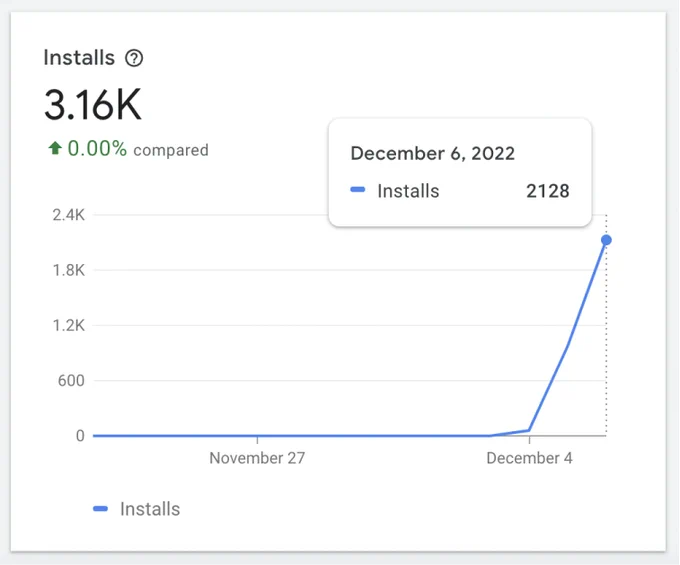This screenshot has height=565, width=680.
Task: Click the 0.00% change value
Action: coord(97,149)
